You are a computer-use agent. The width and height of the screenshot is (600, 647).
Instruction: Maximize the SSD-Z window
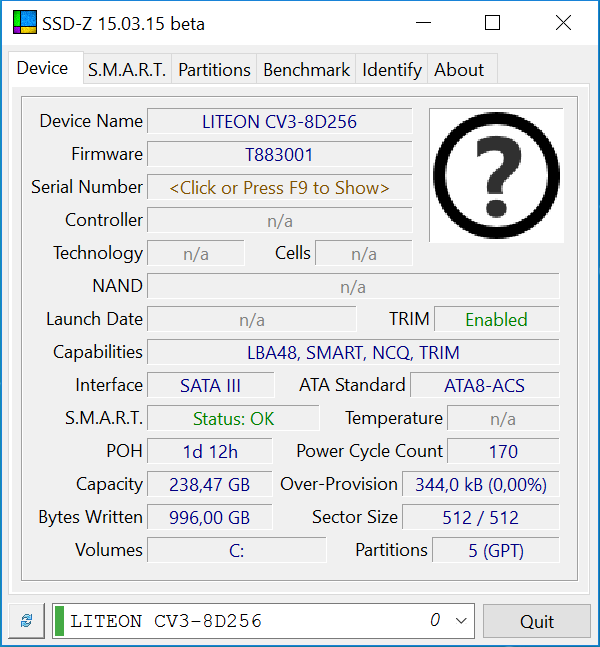tap(492, 23)
